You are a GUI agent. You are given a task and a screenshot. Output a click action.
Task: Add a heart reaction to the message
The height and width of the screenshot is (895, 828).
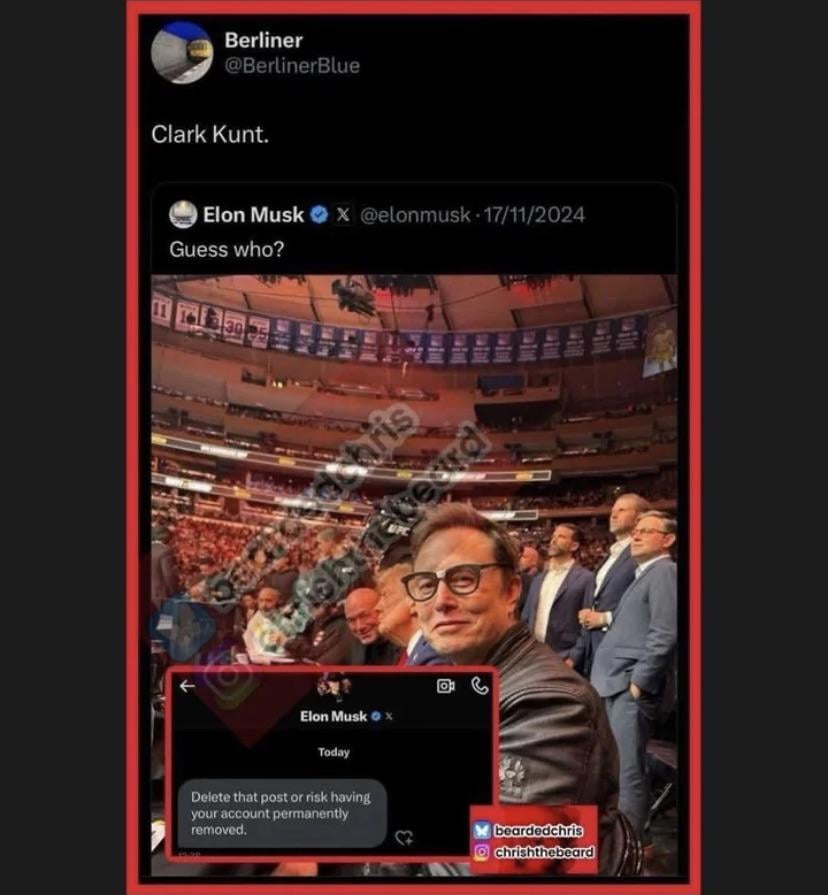[x=404, y=837]
